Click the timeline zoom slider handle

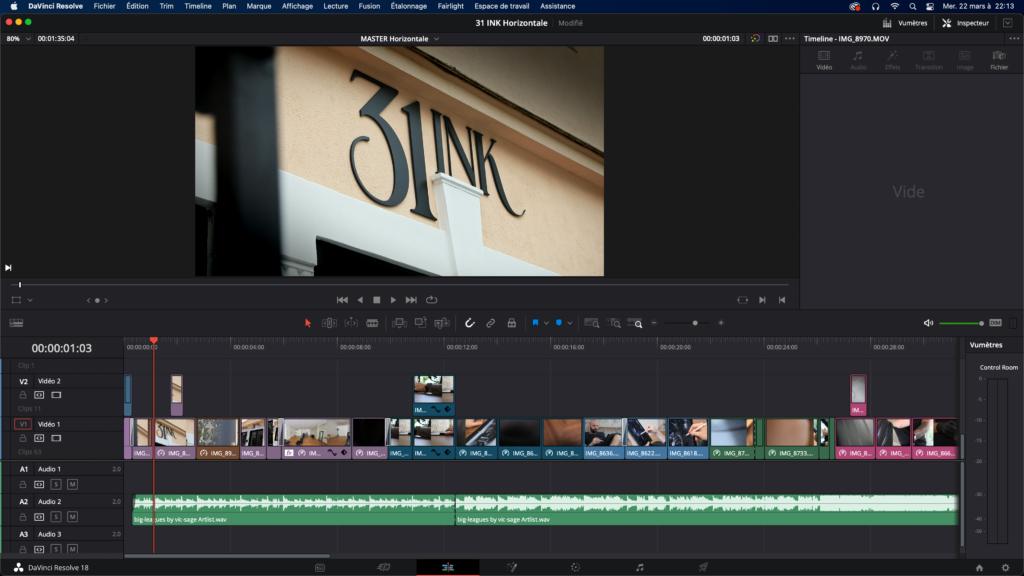point(695,323)
